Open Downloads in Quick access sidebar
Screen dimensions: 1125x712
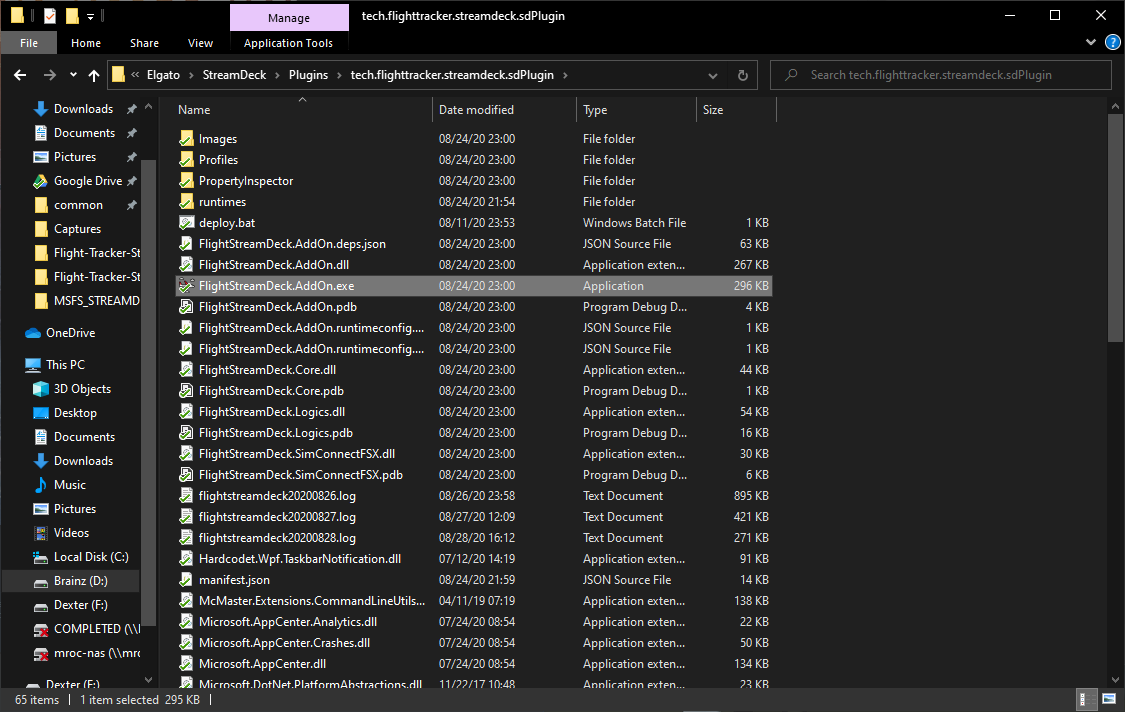[83, 108]
